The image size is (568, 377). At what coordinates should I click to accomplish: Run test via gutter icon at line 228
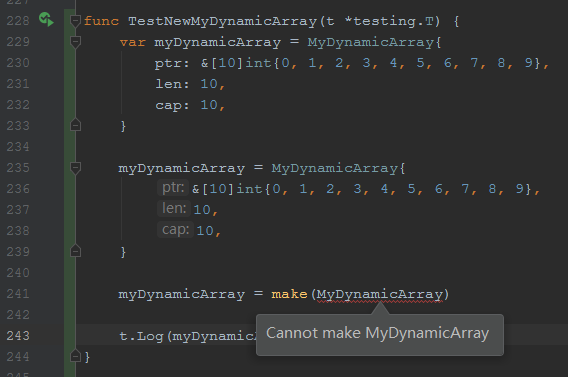(x=46, y=20)
